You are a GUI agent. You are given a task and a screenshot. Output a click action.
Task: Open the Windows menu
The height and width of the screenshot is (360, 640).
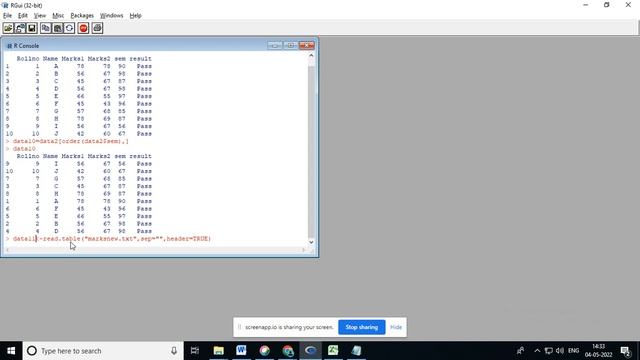(x=111, y=16)
